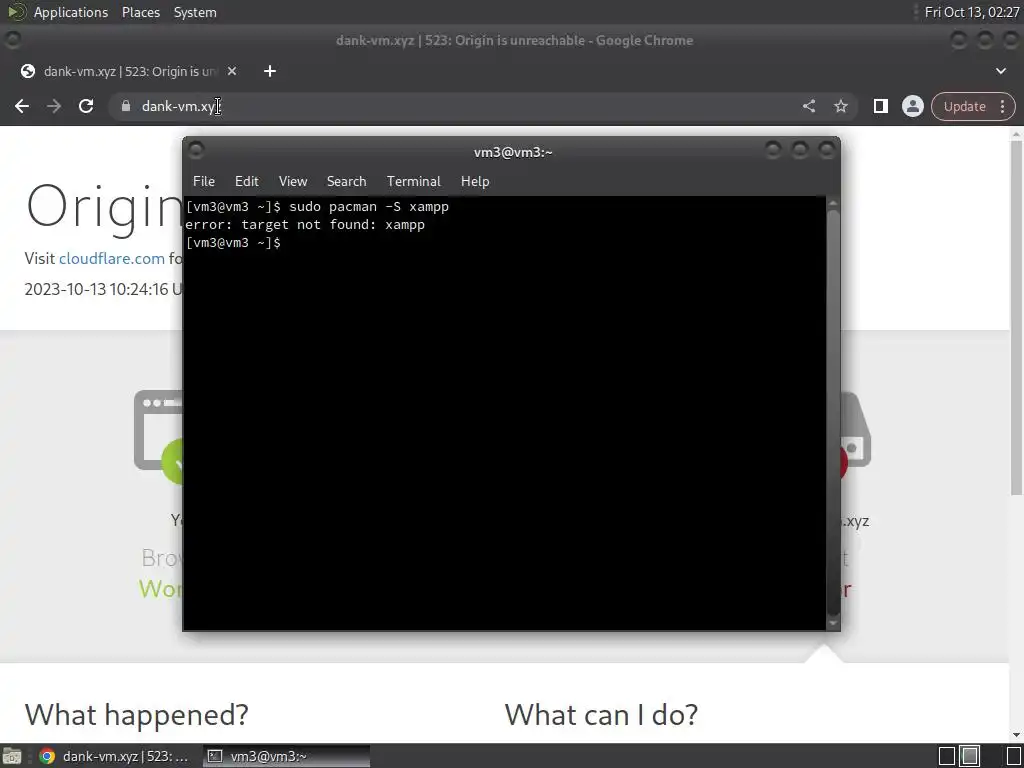Click the forward navigation arrow in Chrome
Image resolution: width=1024 pixels, height=768 pixels.
point(54,106)
